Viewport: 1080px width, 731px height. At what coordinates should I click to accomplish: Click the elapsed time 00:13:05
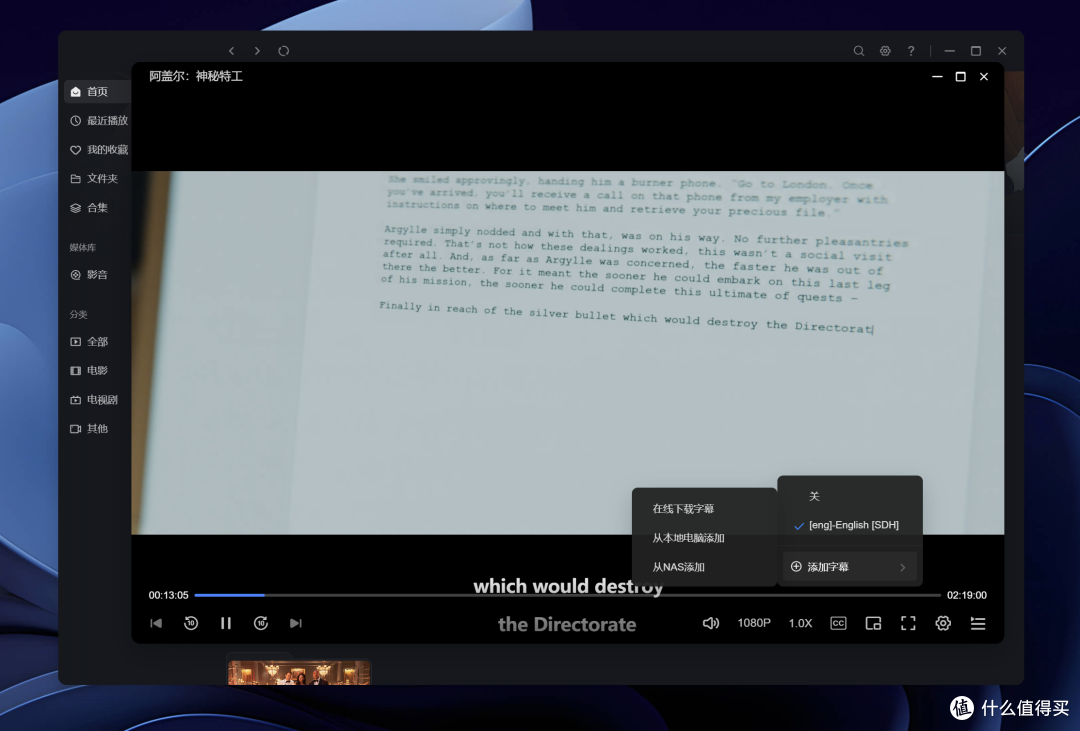tap(168, 595)
